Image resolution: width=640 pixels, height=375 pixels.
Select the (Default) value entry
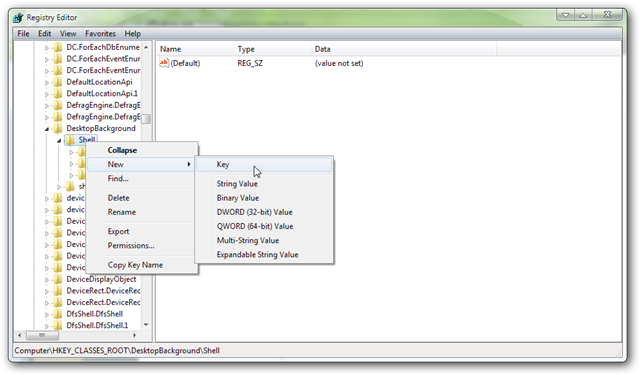pyautogui.click(x=185, y=63)
